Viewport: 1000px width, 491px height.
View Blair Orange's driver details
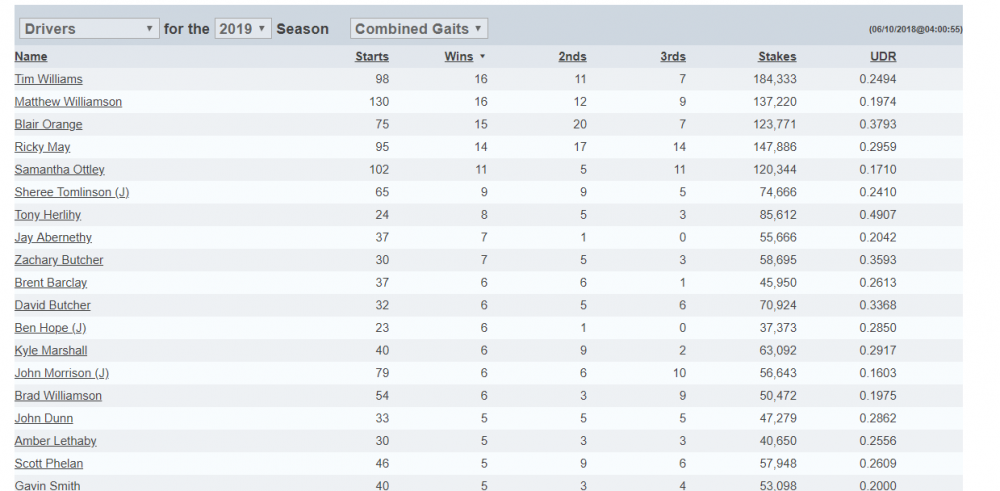(48, 125)
